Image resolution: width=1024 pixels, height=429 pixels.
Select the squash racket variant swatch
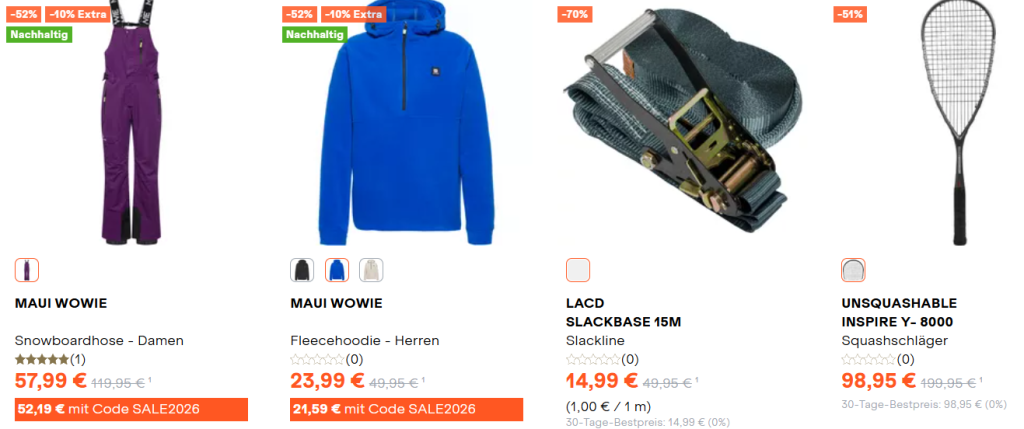pos(854,270)
